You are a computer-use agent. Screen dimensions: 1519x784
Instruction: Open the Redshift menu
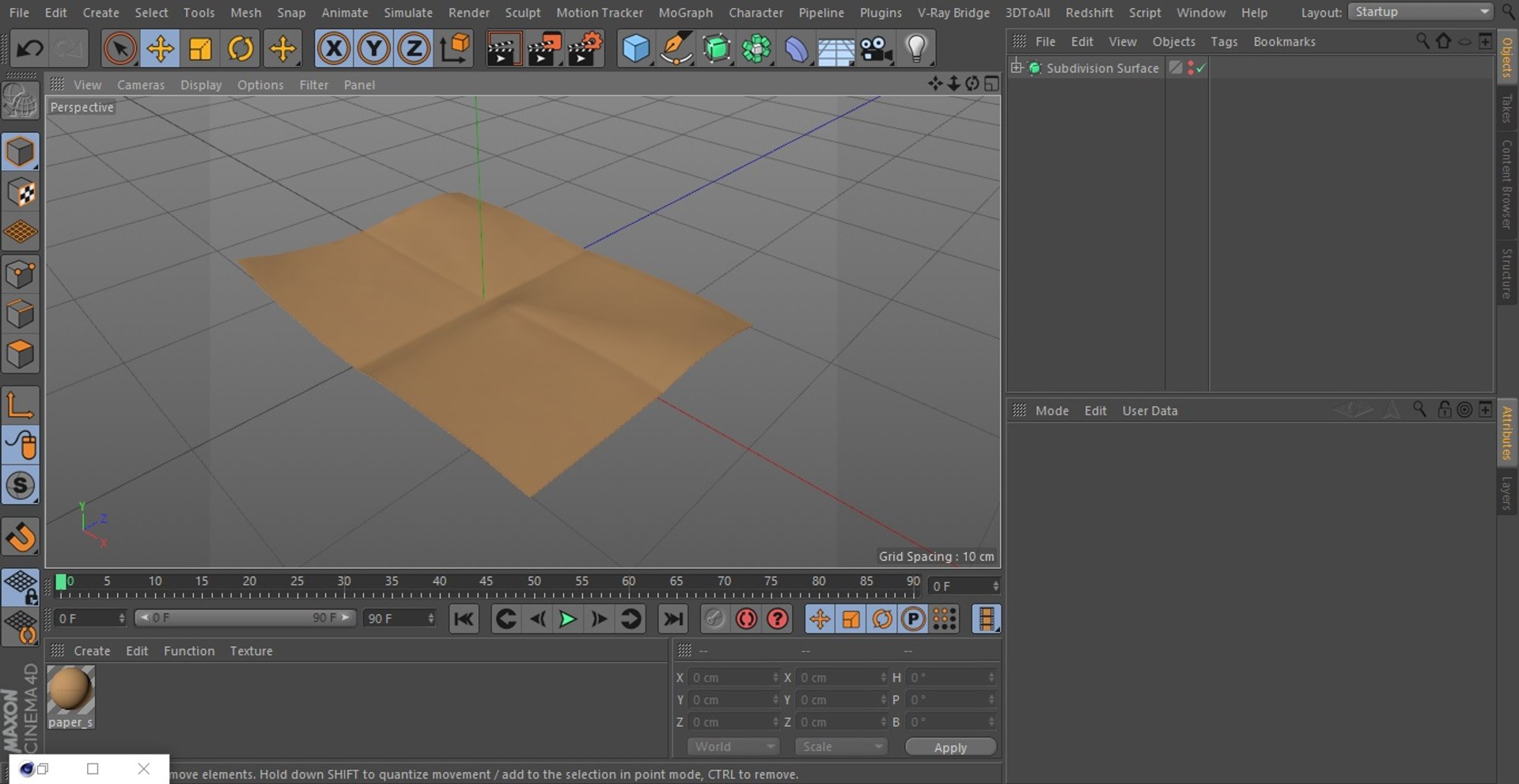[1089, 13]
